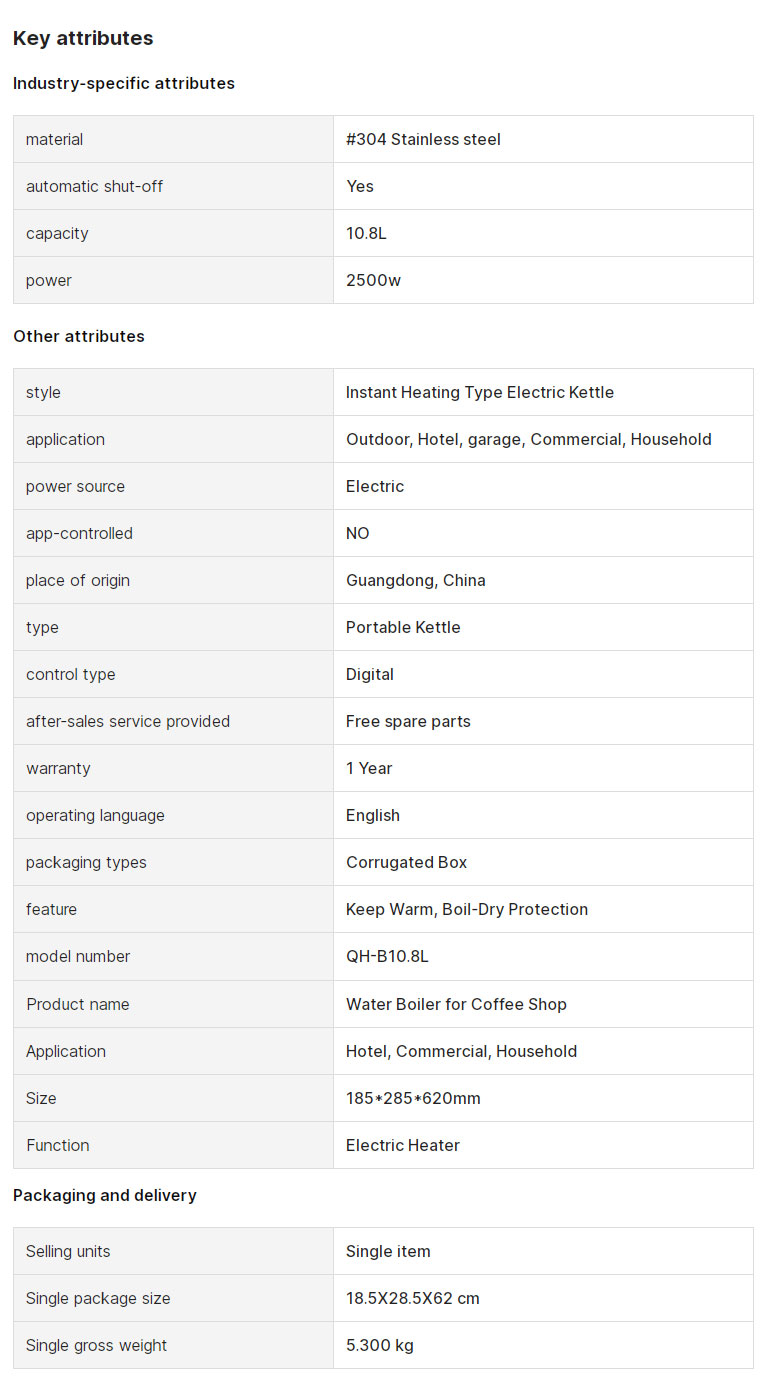The width and height of the screenshot is (779, 1391).
Task: Select Keep Warm, Boil-Dry Protection feature
Action: pos(467,909)
